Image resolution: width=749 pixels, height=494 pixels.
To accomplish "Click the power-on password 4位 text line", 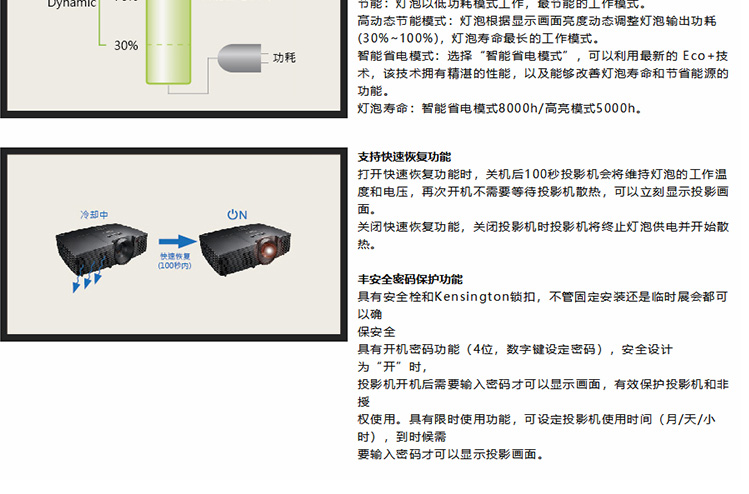I will pos(515,349).
